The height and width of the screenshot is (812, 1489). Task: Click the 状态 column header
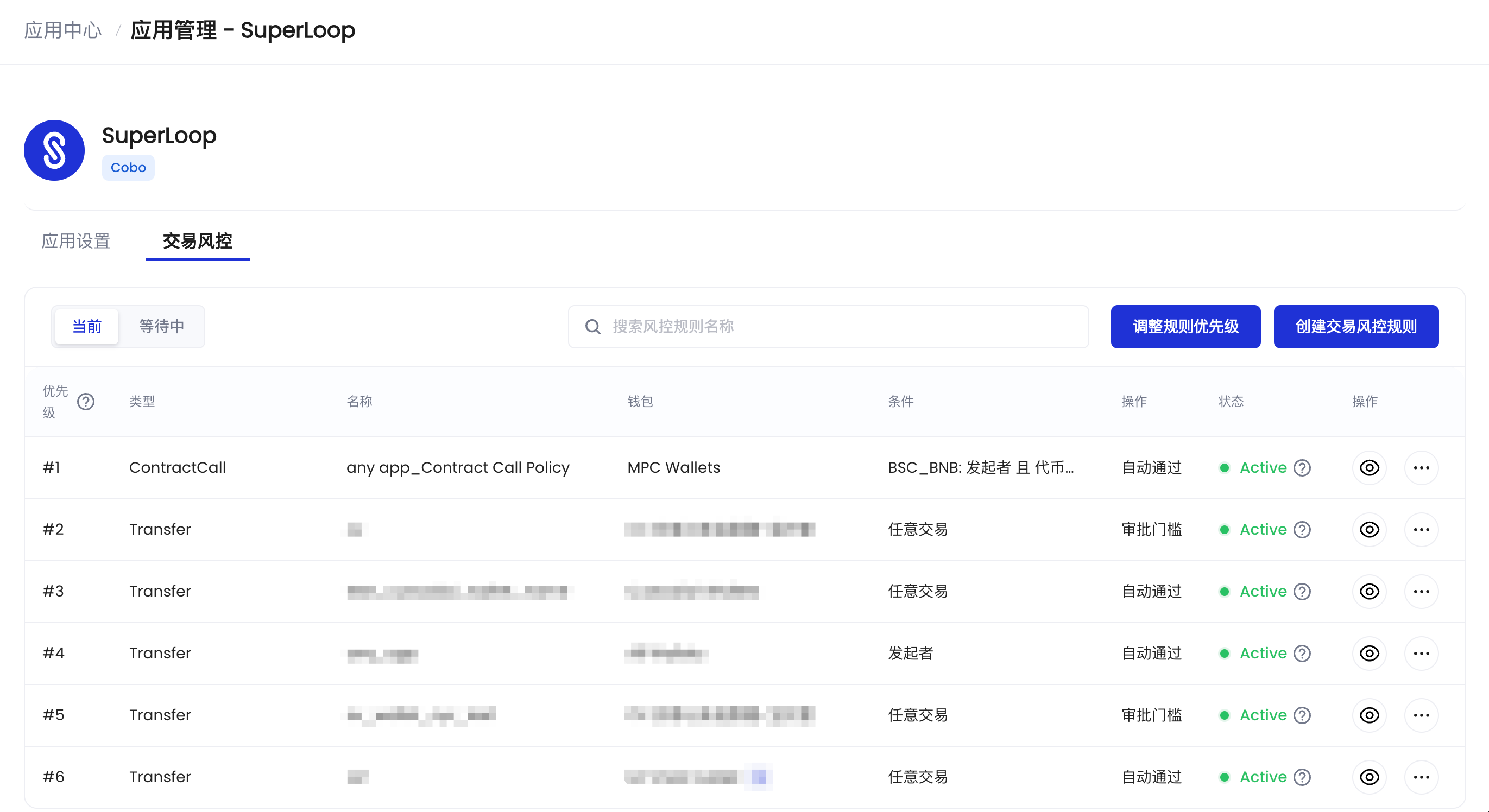[x=1231, y=401]
